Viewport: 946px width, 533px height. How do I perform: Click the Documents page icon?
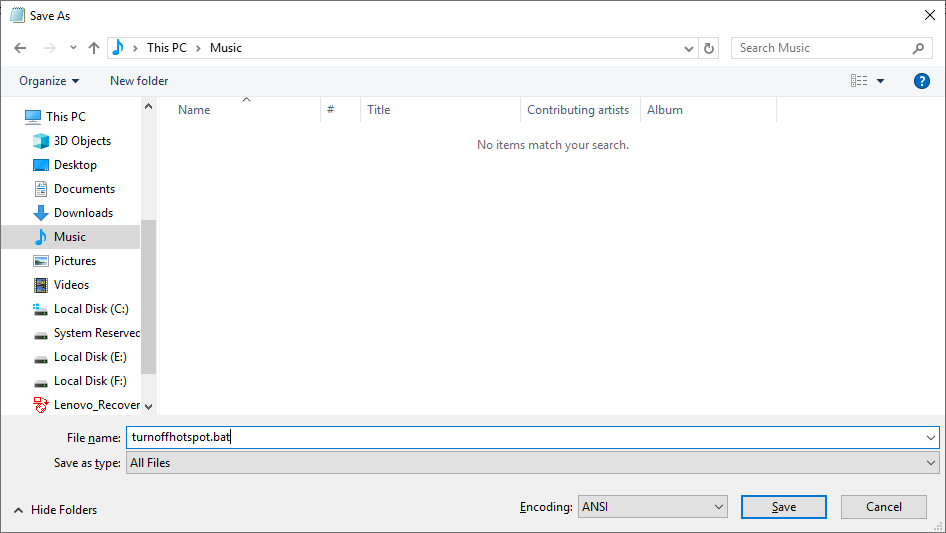click(41, 189)
